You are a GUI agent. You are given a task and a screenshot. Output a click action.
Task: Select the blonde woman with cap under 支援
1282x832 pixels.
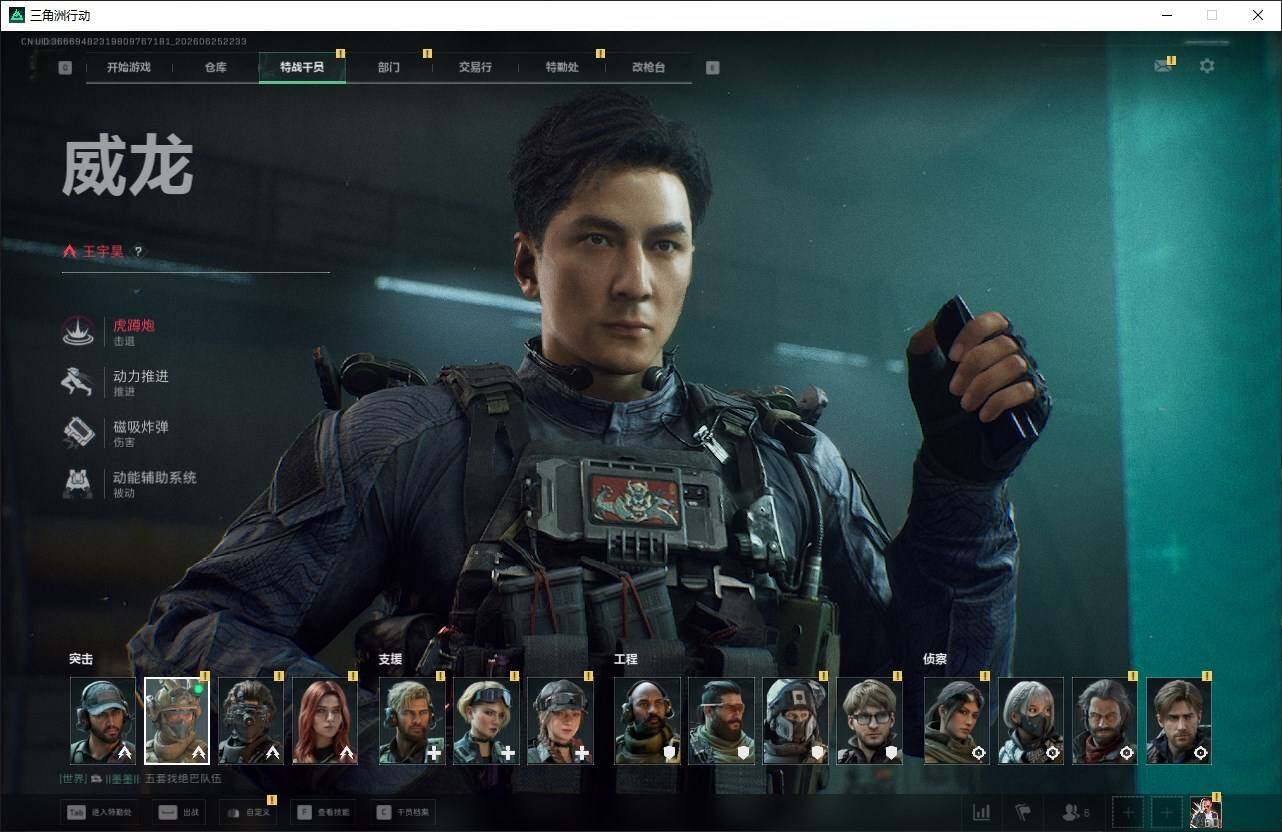[486, 721]
